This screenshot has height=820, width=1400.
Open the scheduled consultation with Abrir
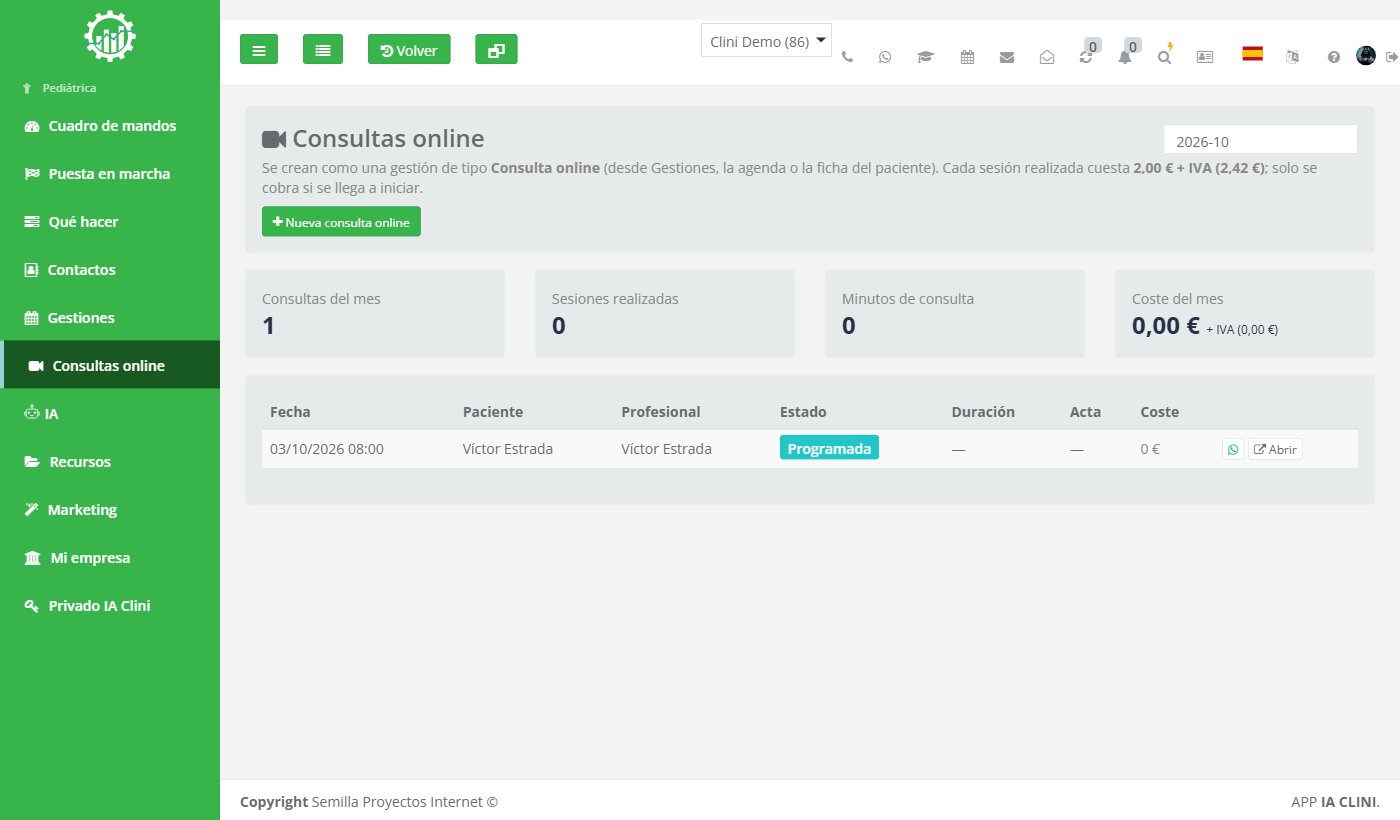pyautogui.click(x=1275, y=450)
